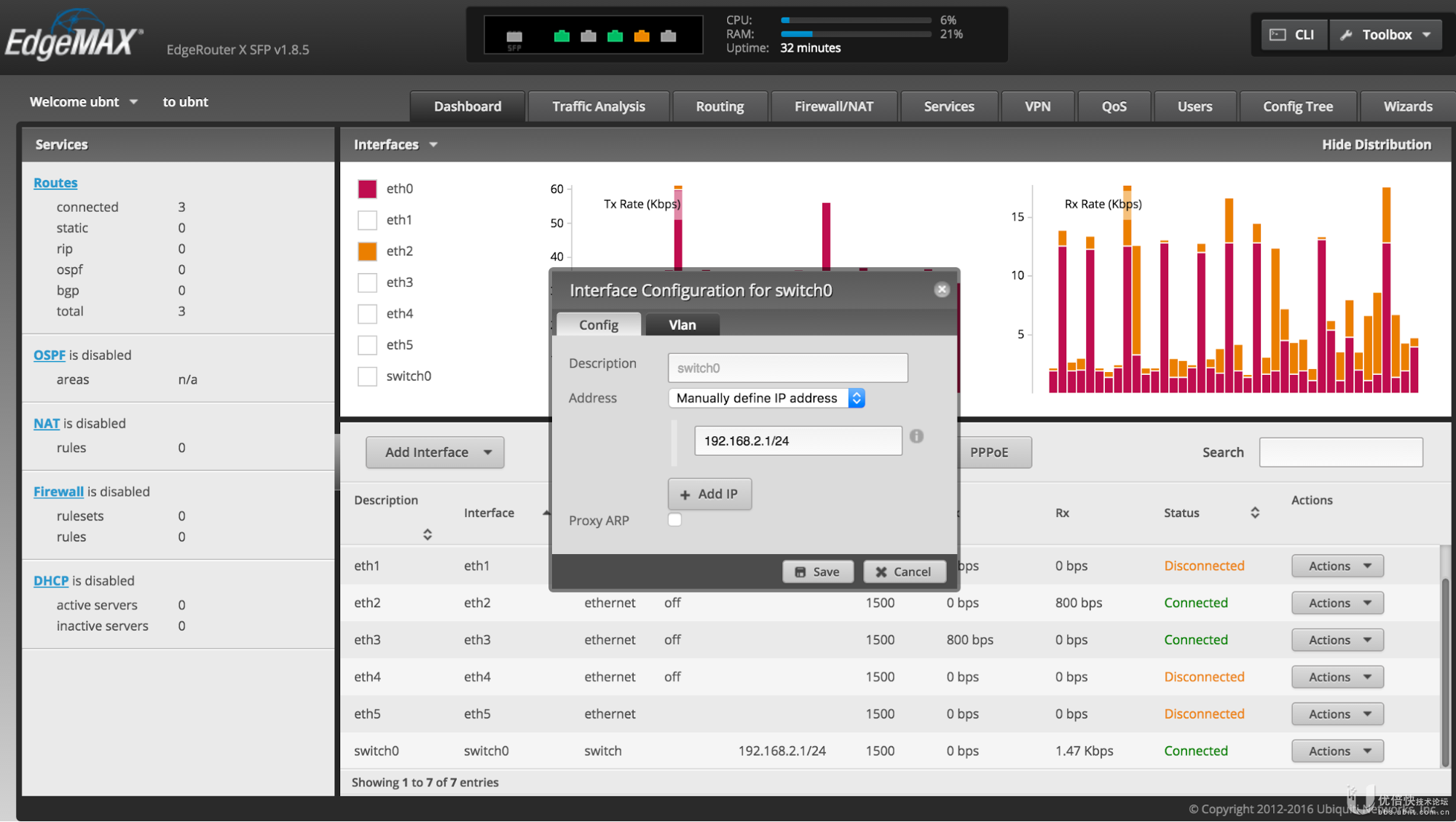Open the Config Tree tab
Screen dimensions: 1456x822
1298,106
